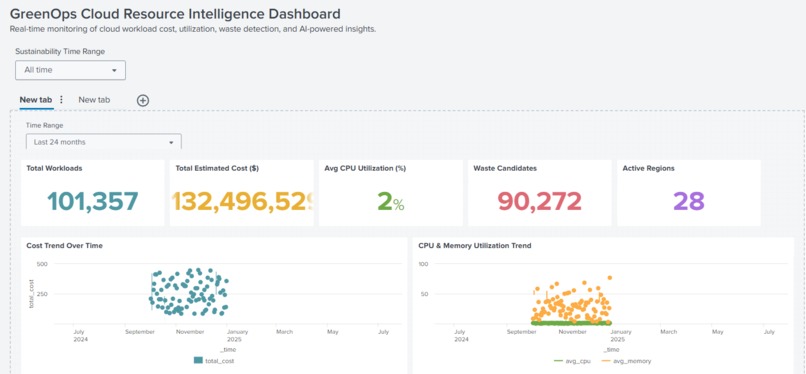Open the Sustainability Time Range dropdown
The height and width of the screenshot is (374, 806).
click(x=70, y=70)
